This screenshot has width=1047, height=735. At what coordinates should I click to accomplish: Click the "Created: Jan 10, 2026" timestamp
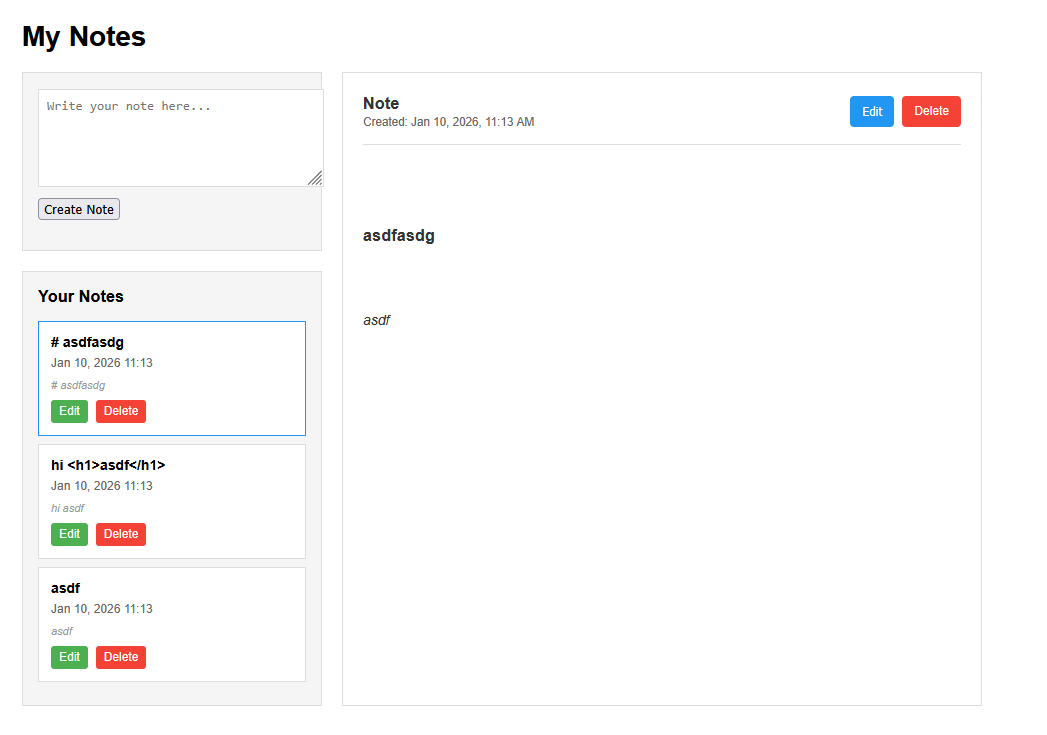448,122
